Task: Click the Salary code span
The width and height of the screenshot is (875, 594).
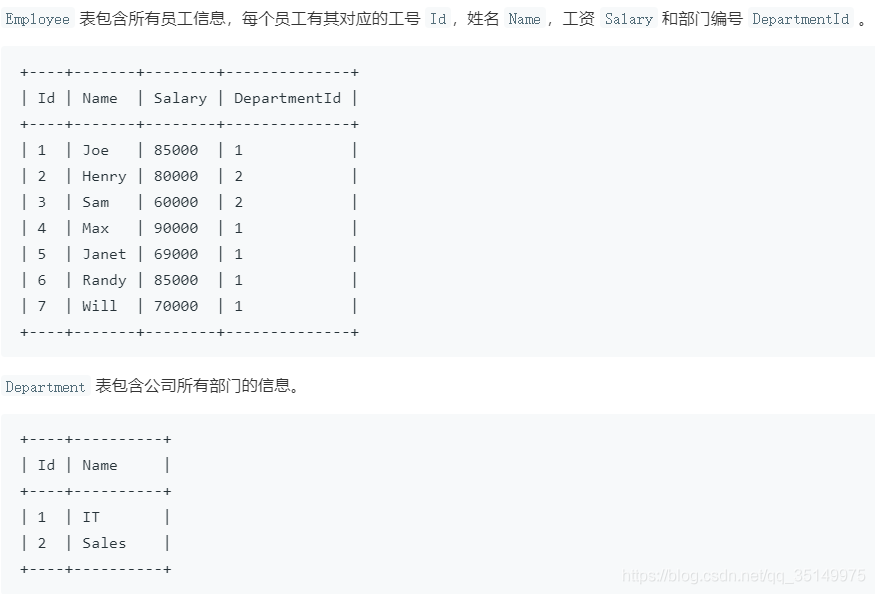Action: [x=628, y=18]
